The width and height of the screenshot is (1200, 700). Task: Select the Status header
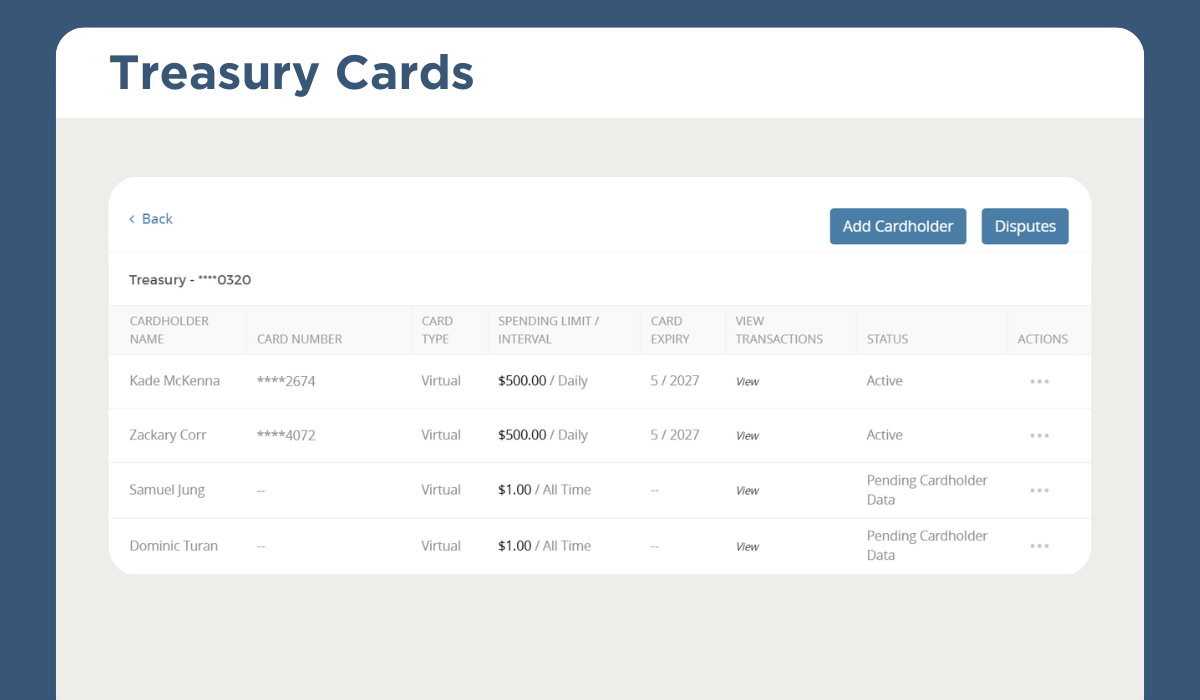click(x=886, y=338)
